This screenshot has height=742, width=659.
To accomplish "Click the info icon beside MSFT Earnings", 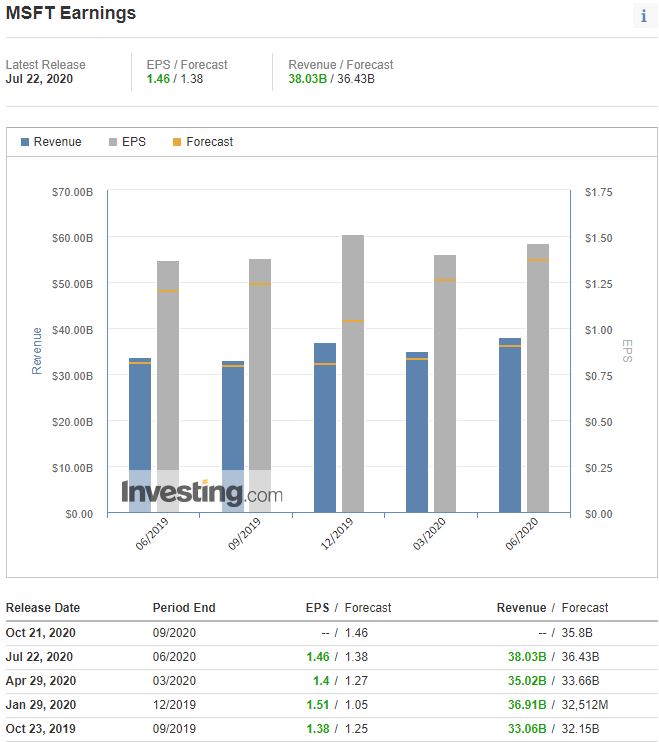I will 644,16.
